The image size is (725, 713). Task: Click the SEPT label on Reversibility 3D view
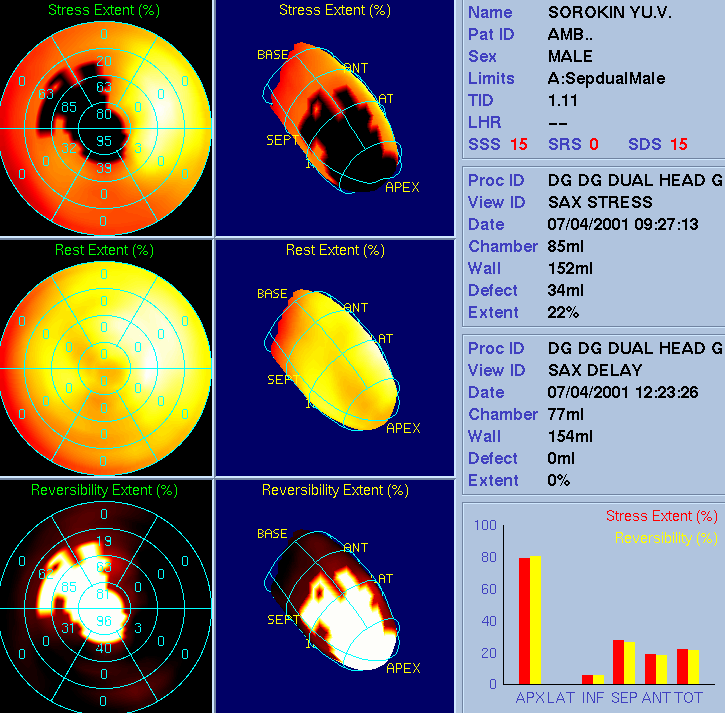pyautogui.click(x=283, y=620)
